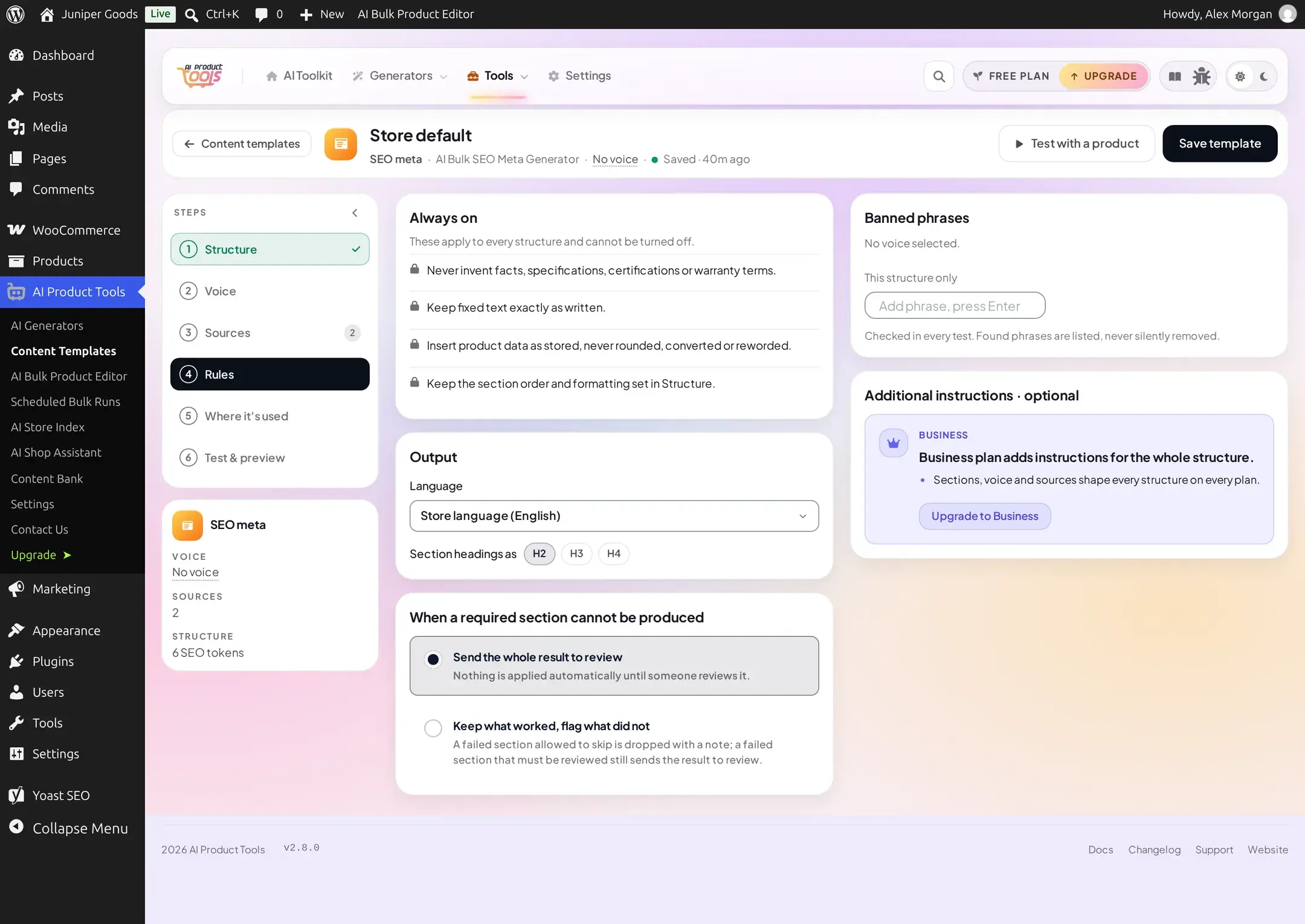Screen dimensions: 1305x924
Task: Choose H2 section heading level
Action: [x=539, y=554]
